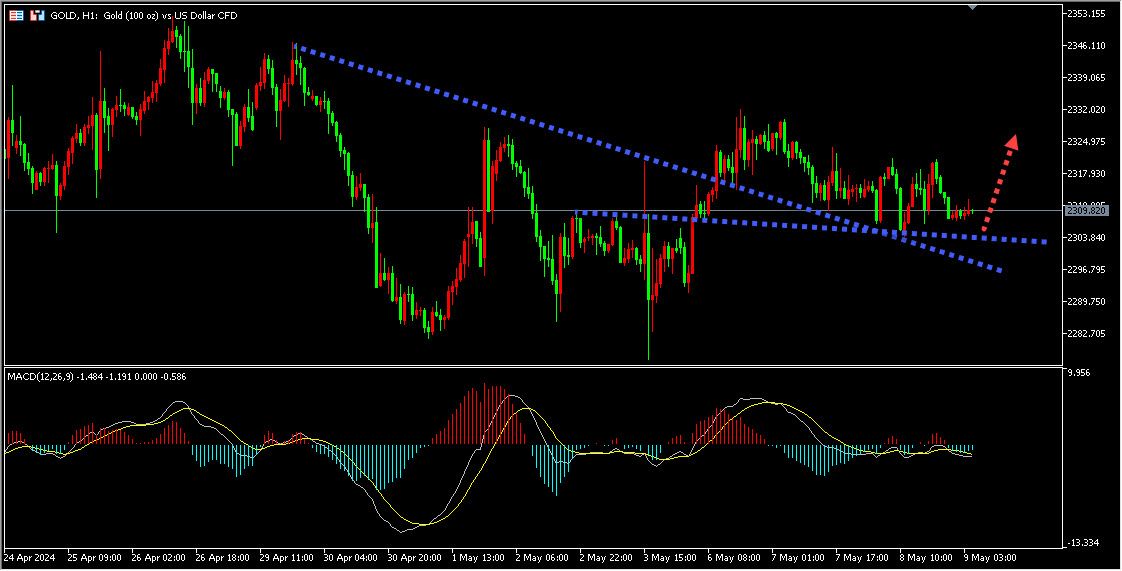The height and width of the screenshot is (571, 1122).
Task: Click the current price label 2309.820
Action: pos(1086,210)
